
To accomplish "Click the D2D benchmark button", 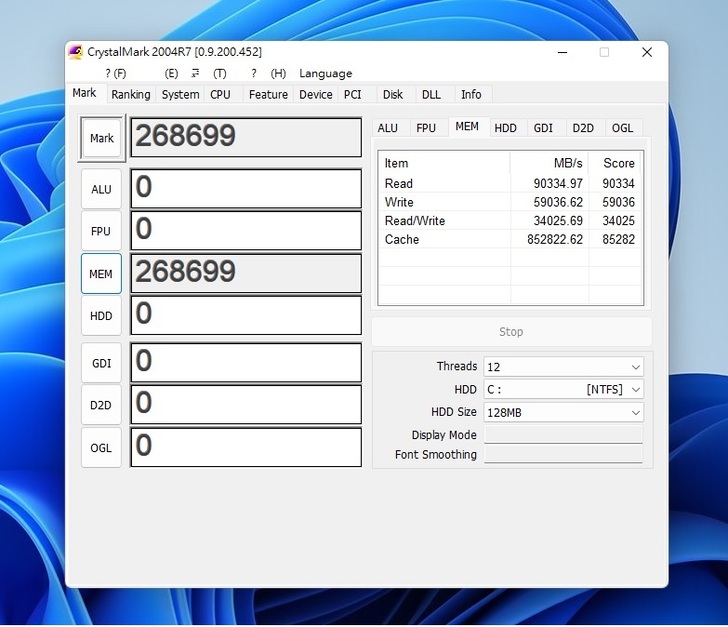I will 101,405.
